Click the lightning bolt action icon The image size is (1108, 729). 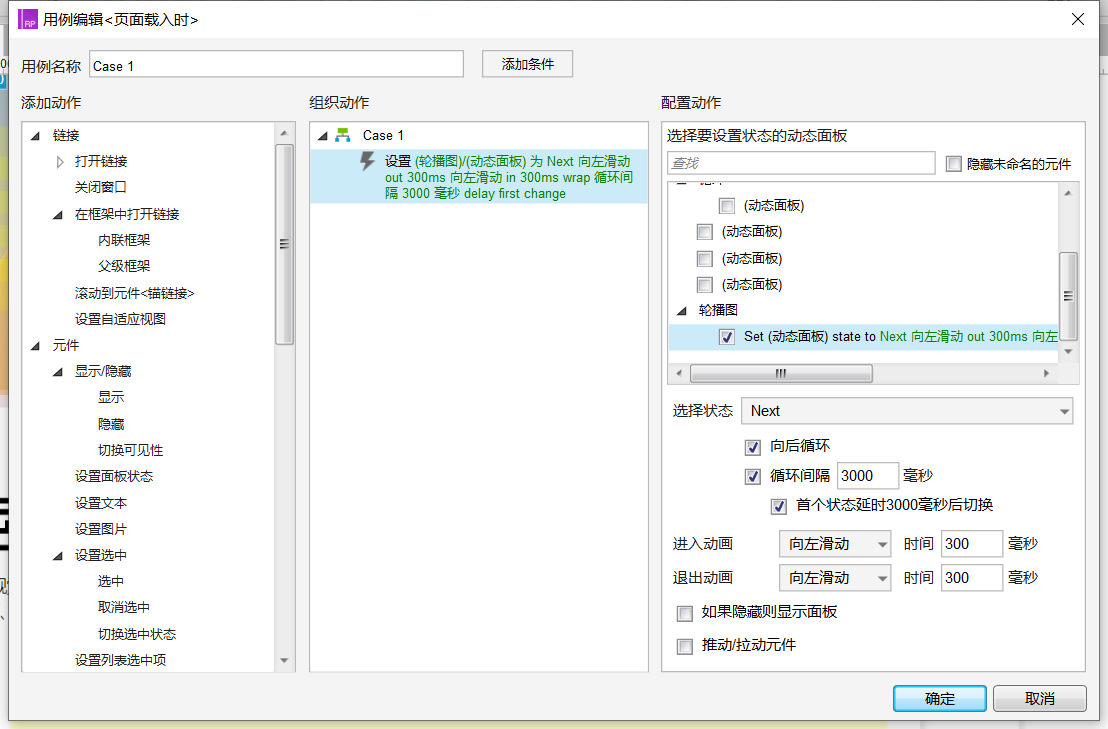point(367,162)
